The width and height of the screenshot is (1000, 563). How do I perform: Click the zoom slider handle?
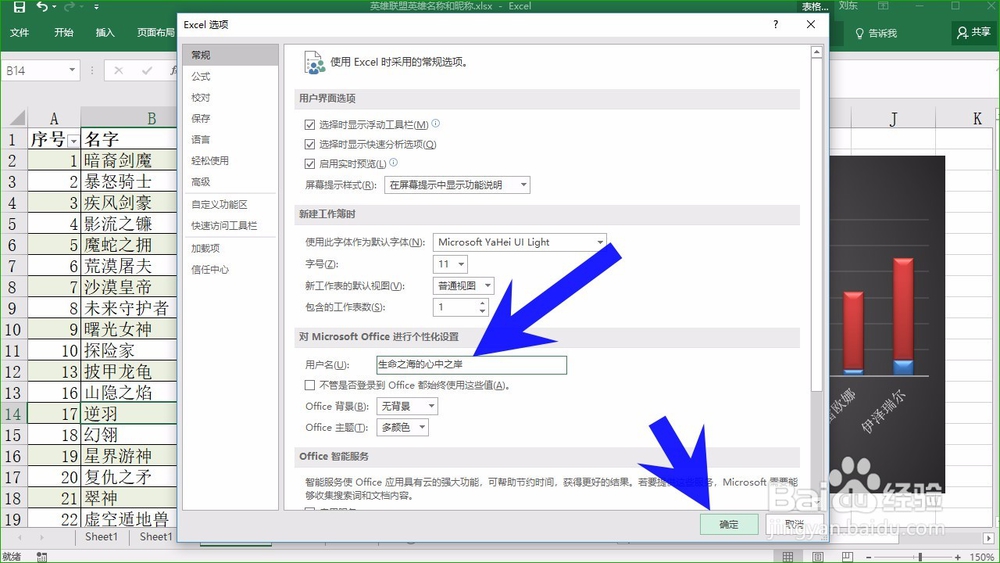click(x=920, y=557)
